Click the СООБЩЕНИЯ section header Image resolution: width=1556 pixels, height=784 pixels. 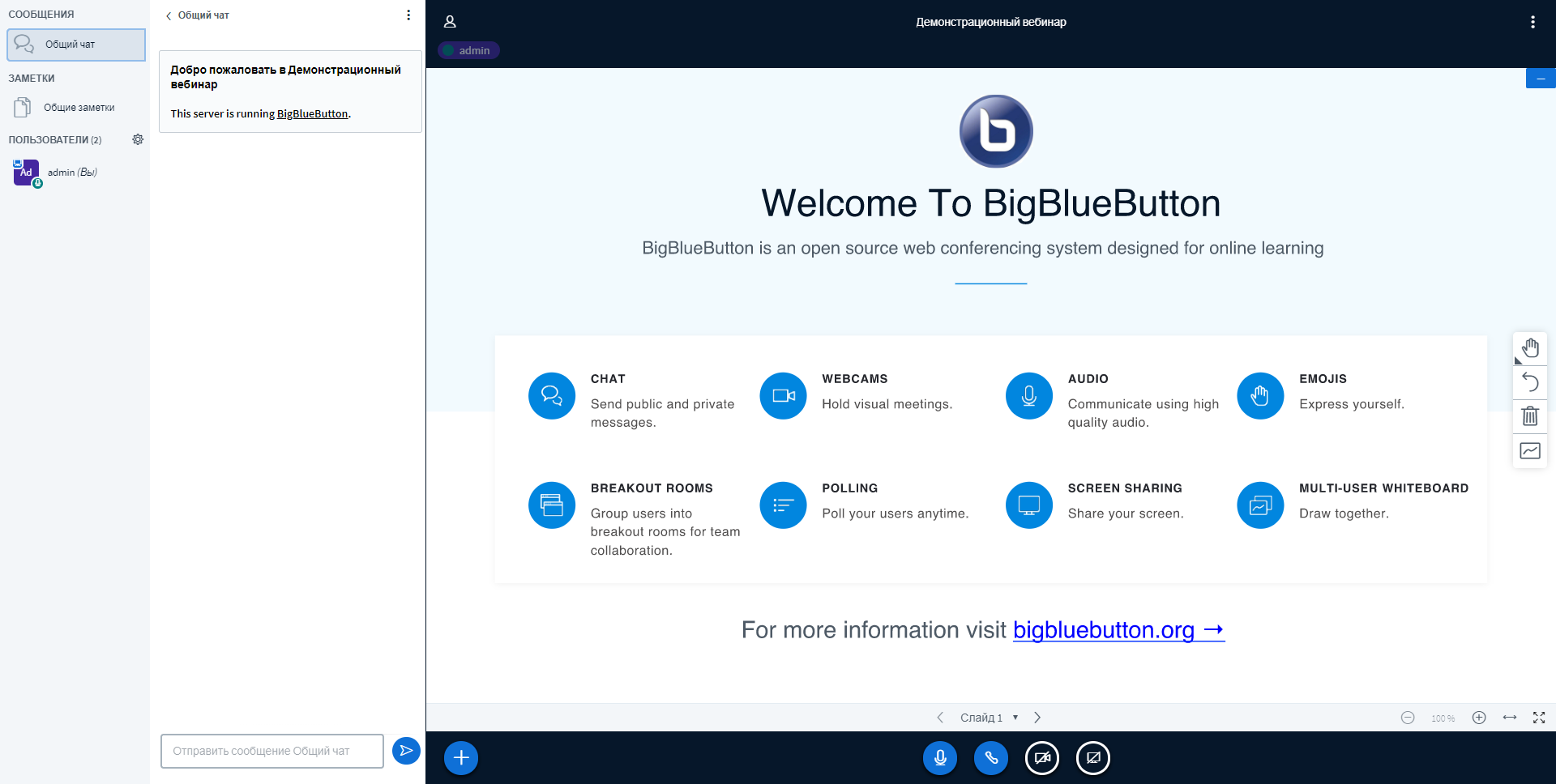(41, 15)
